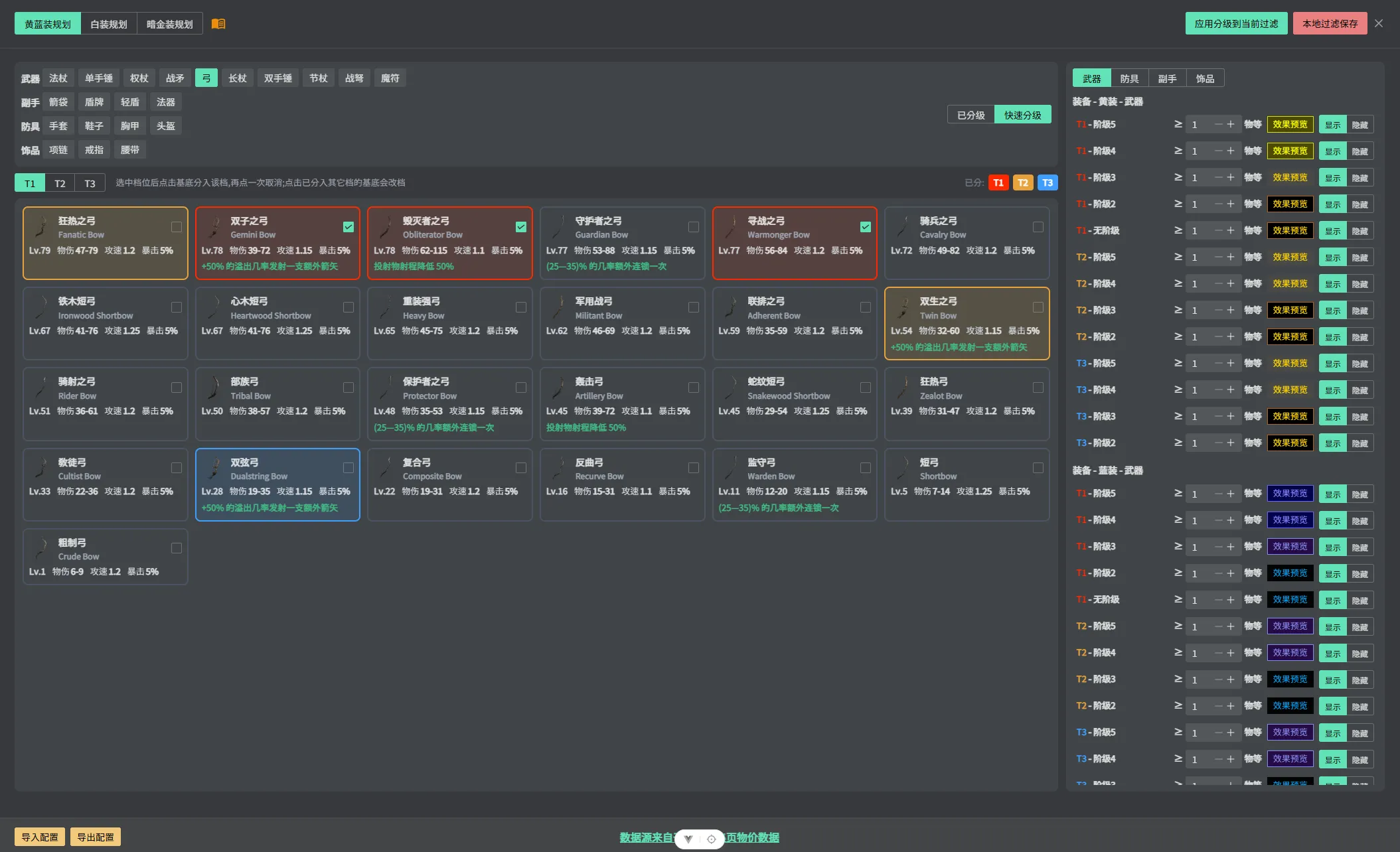The height and width of the screenshot is (852, 1400).
Task: Open the 防具 tab in right panel
Action: [1129, 78]
